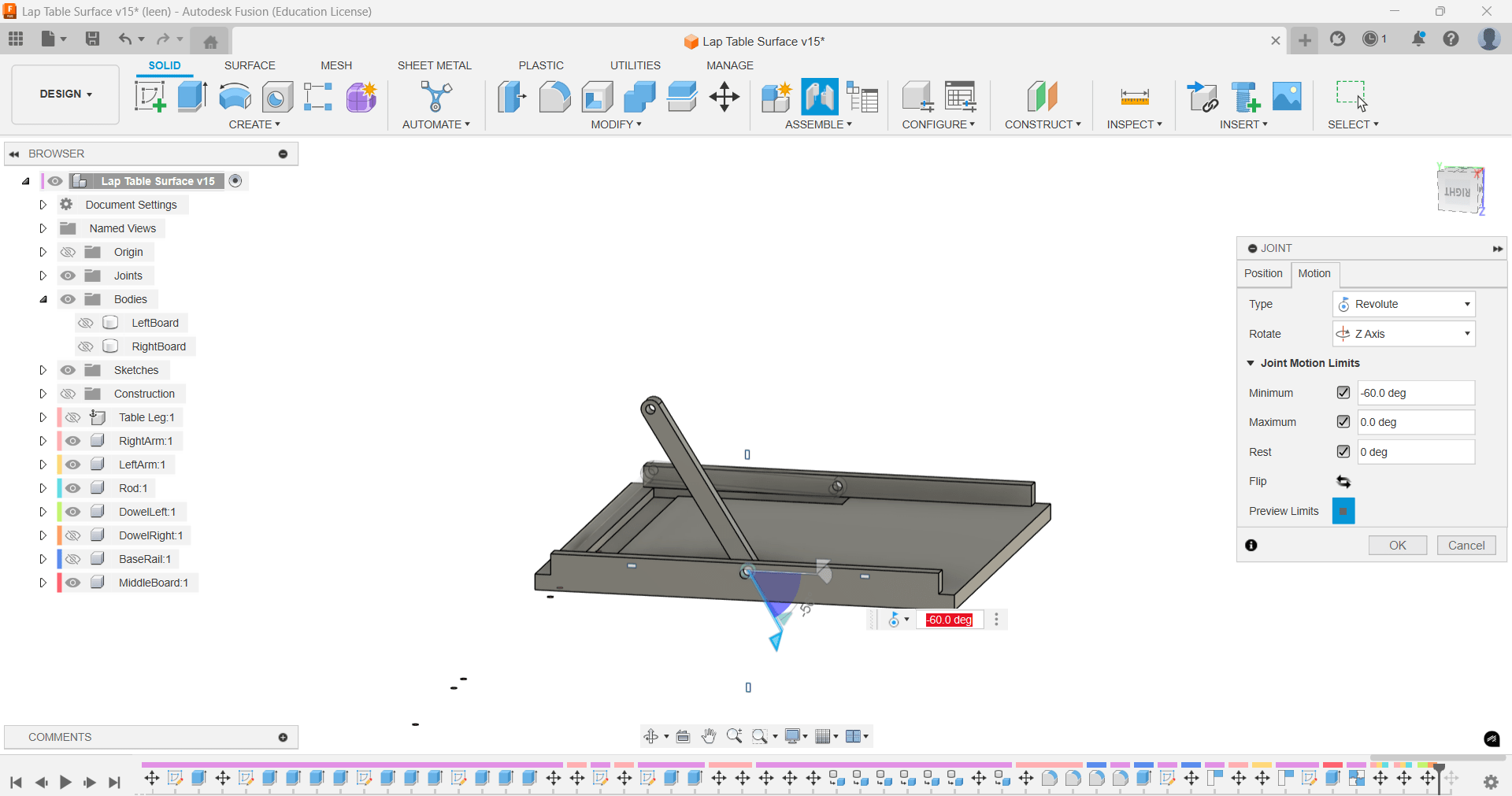Click the Pan hand tool
The image size is (1512, 796).
click(709, 736)
